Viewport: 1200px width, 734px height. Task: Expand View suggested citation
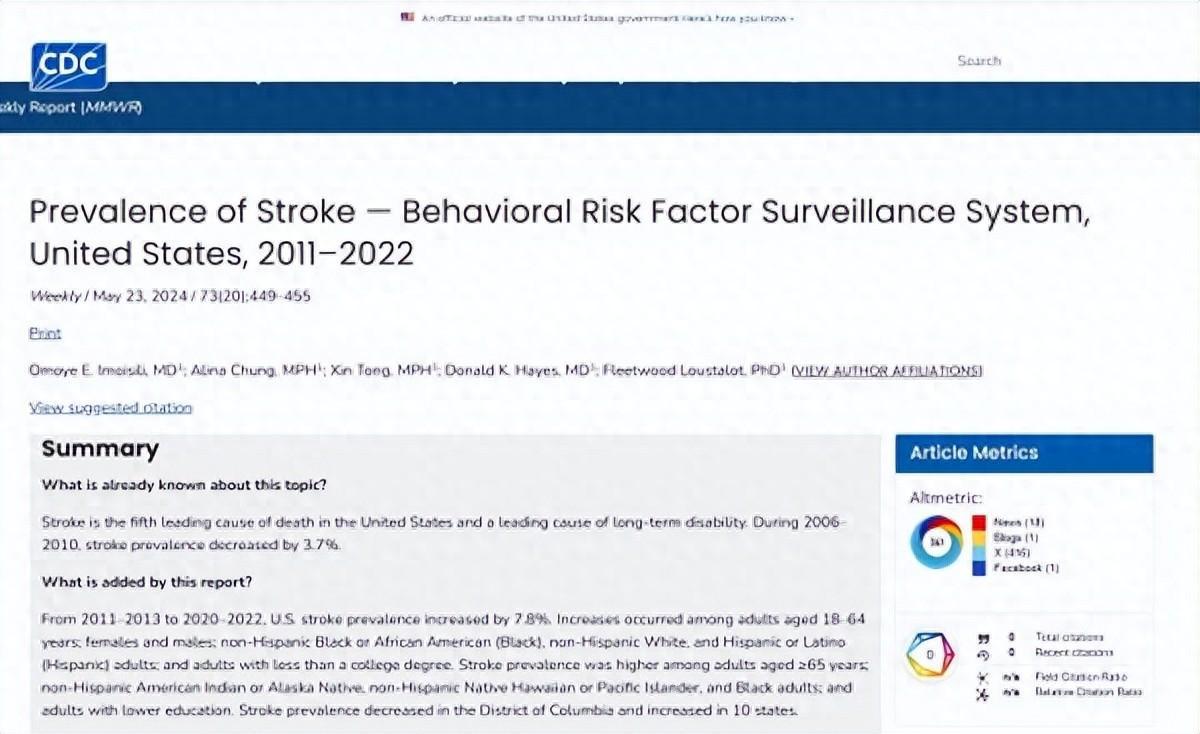pos(111,408)
